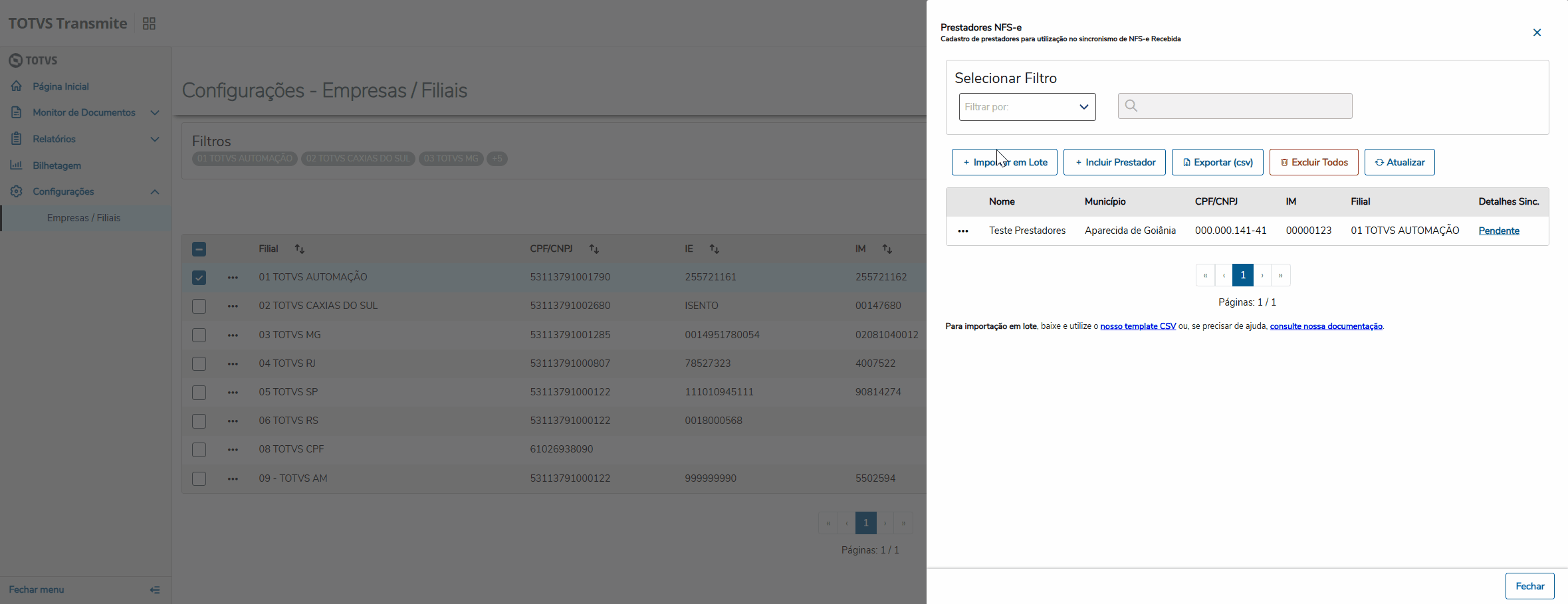
Task: Check 05 TOTVS SP checkbox
Action: [199, 393]
